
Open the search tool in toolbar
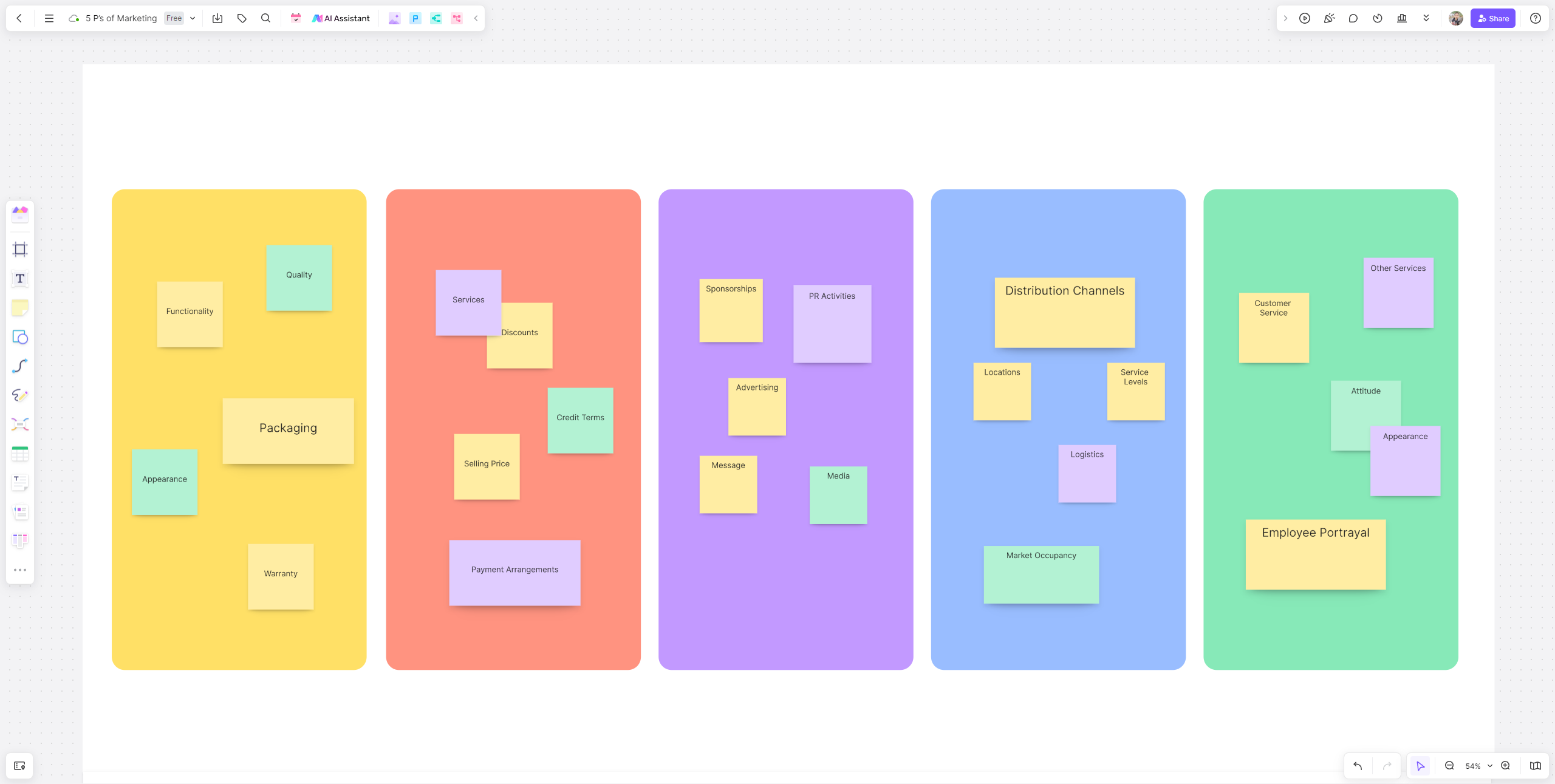[264, 18]
